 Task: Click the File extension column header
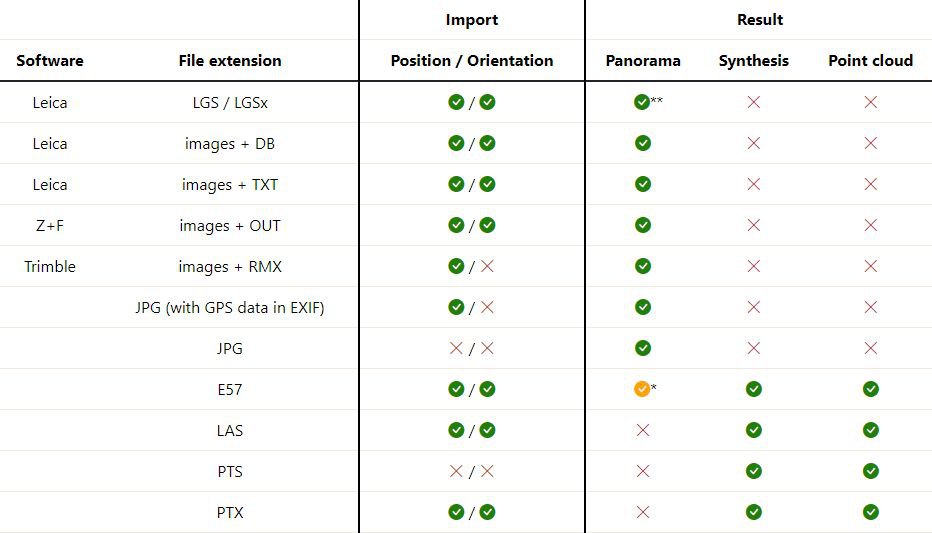click(230, 61)
